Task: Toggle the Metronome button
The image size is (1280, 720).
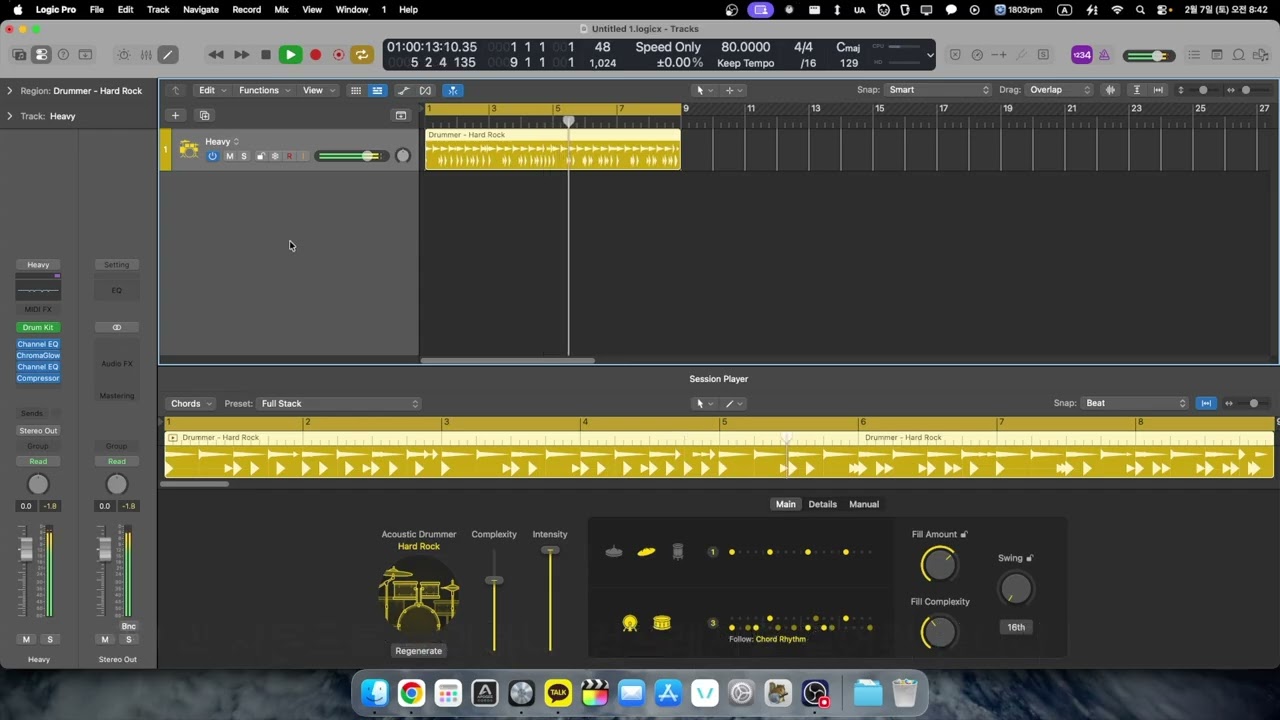Action: (x=1105, y=55)
